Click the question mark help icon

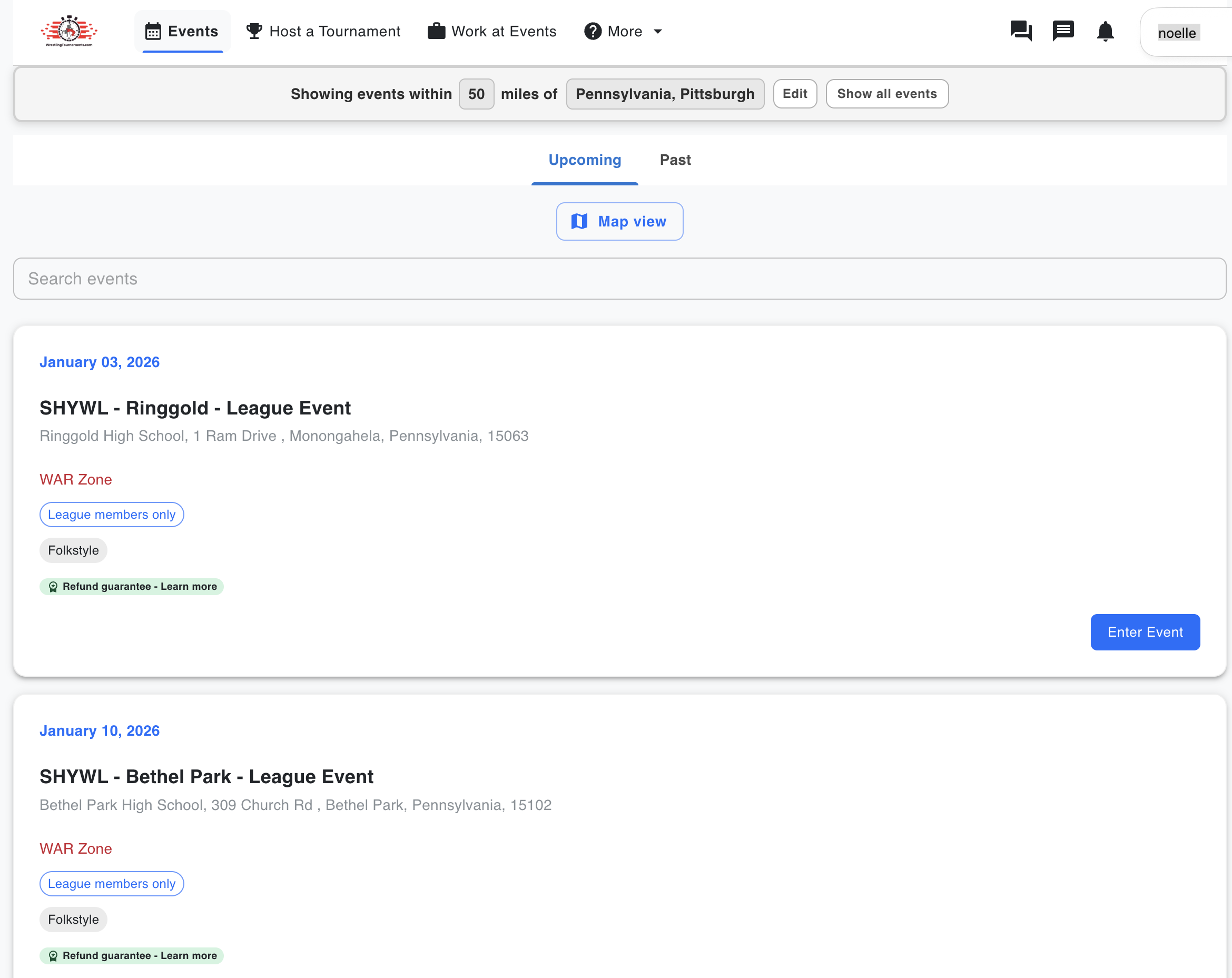pyautogui.click(x=593, y=32)
